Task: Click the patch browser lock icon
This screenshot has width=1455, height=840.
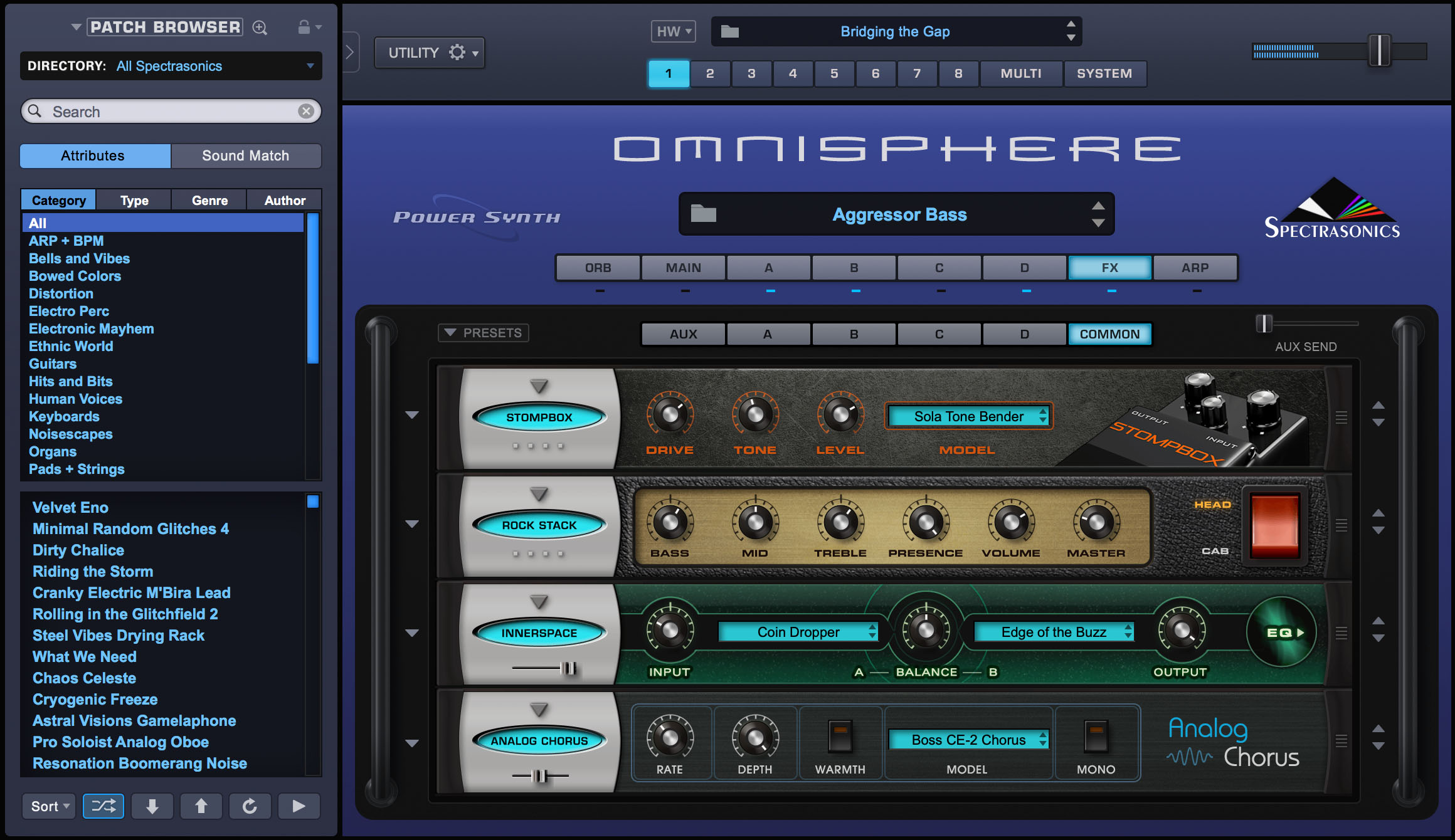Action: coord(304,27)
